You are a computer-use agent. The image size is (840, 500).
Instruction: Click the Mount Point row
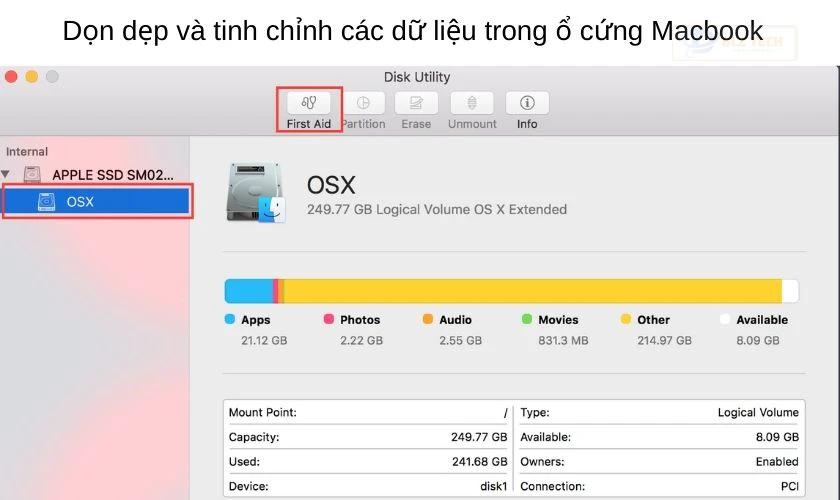coord(368,413)
